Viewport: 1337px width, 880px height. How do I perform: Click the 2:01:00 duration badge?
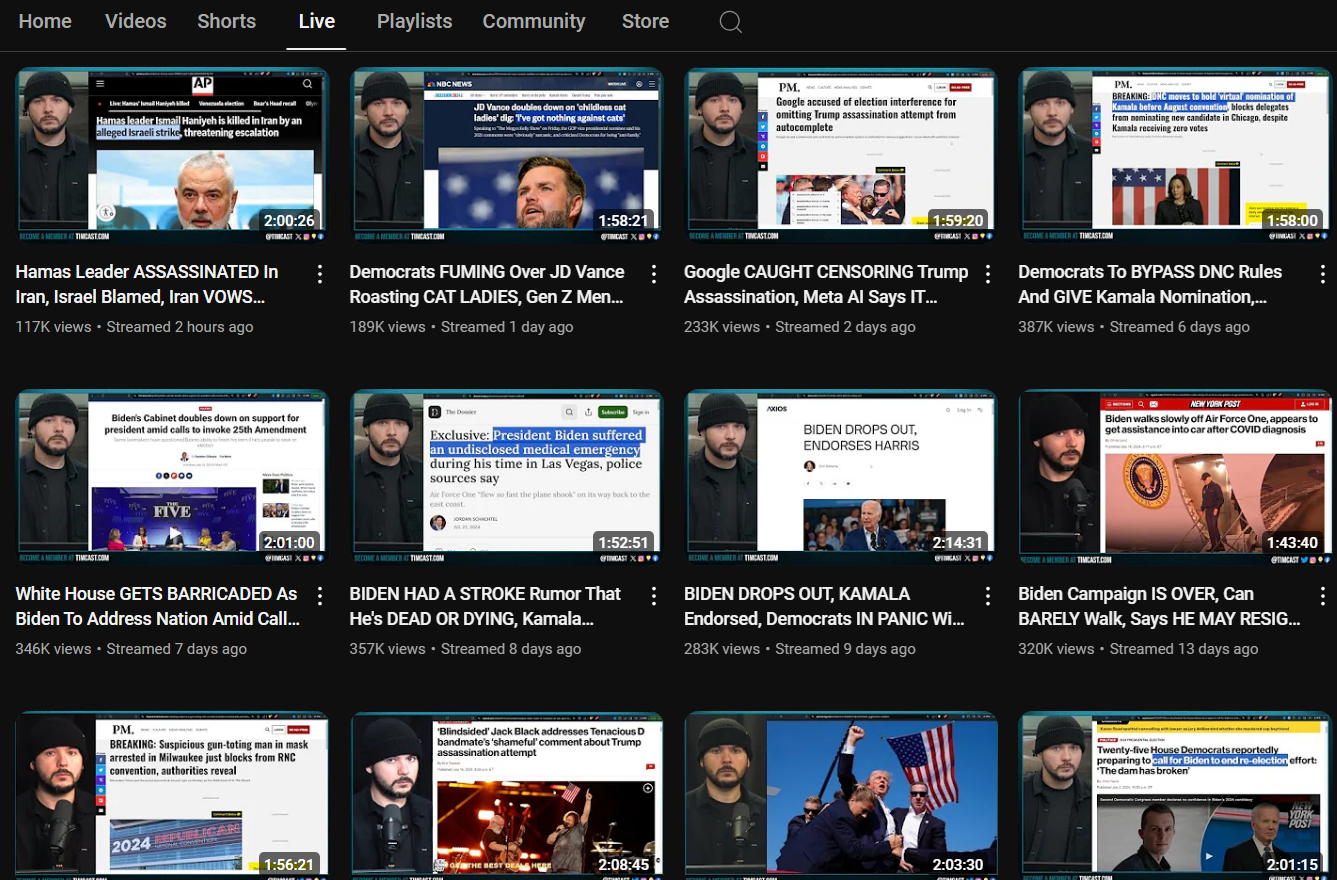(288, 543)
